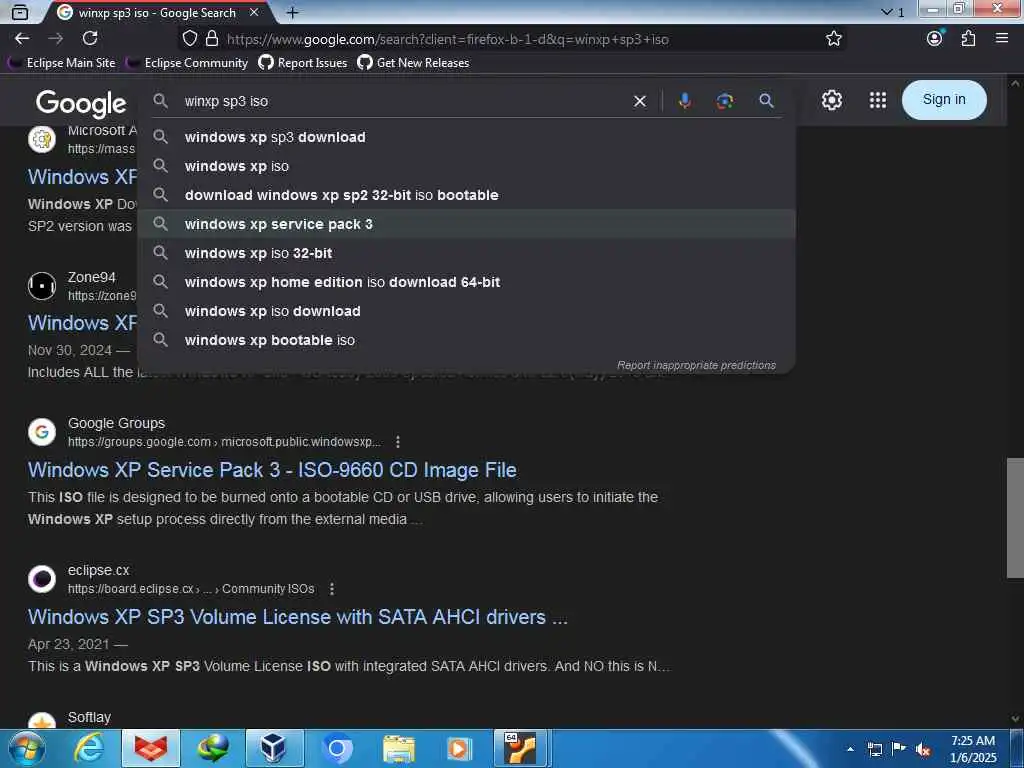Pick windows xp home edition iso download 64-bit
The width and height of the screenshot is (1024, 768).
point(466,282)
